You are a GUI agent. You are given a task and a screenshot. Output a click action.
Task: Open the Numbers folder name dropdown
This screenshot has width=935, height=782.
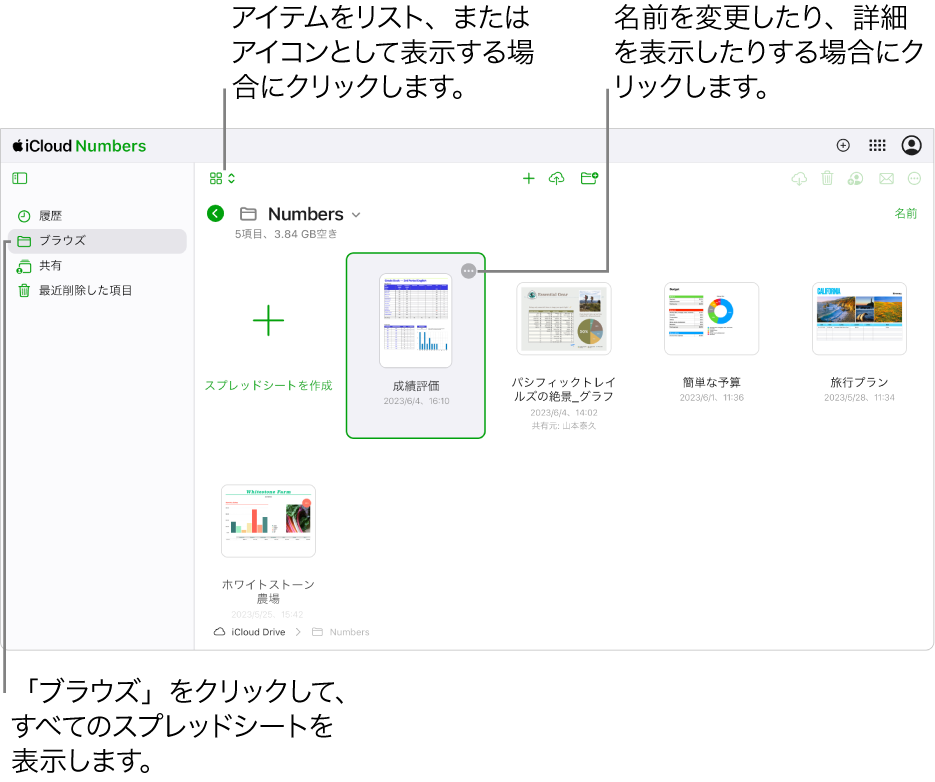[x=356, y=214]
